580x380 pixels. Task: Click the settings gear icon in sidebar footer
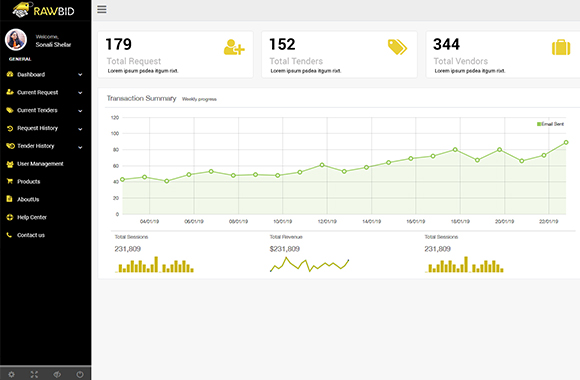pos(11,374)
